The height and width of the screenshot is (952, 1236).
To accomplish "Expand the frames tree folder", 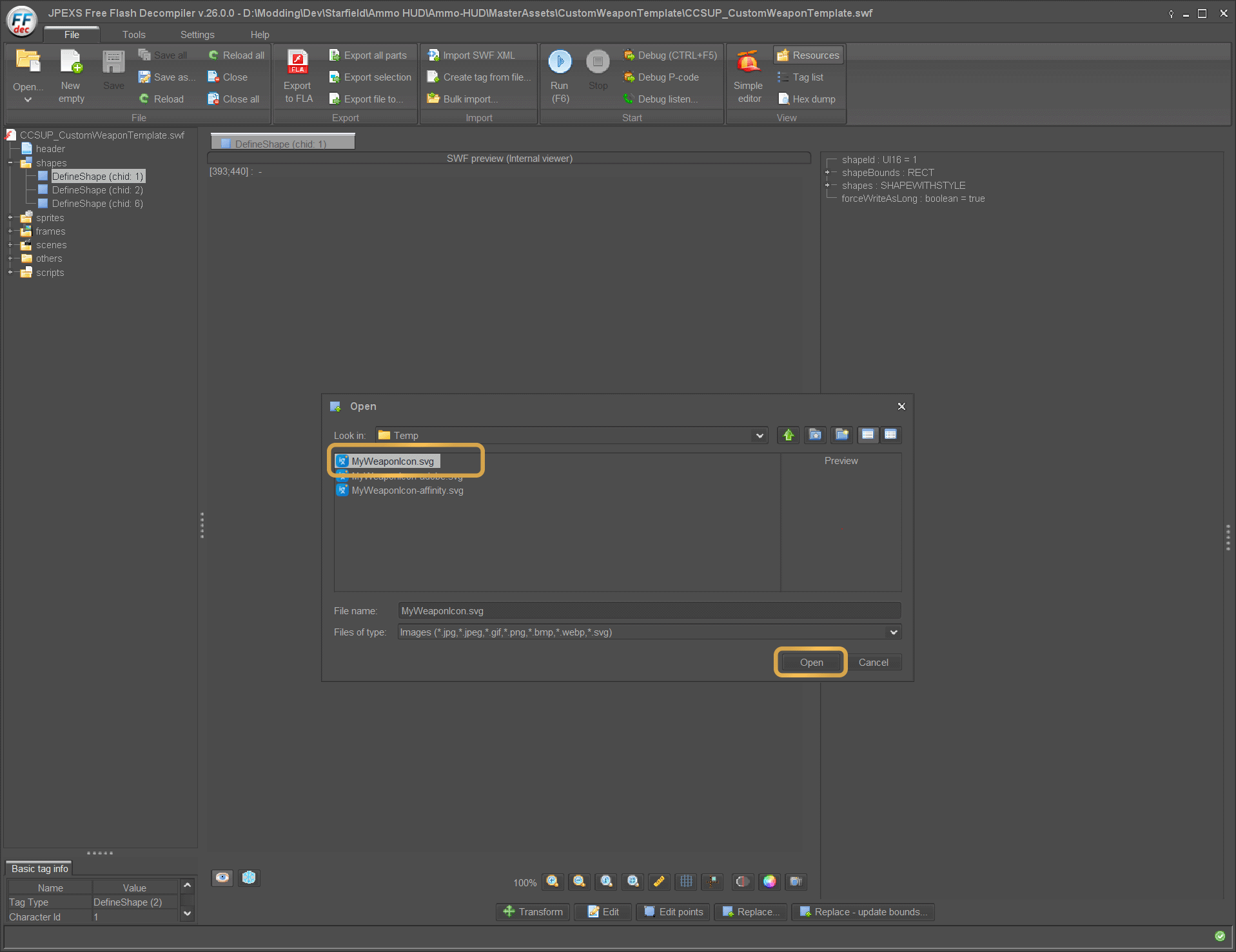I will [11, 231].
